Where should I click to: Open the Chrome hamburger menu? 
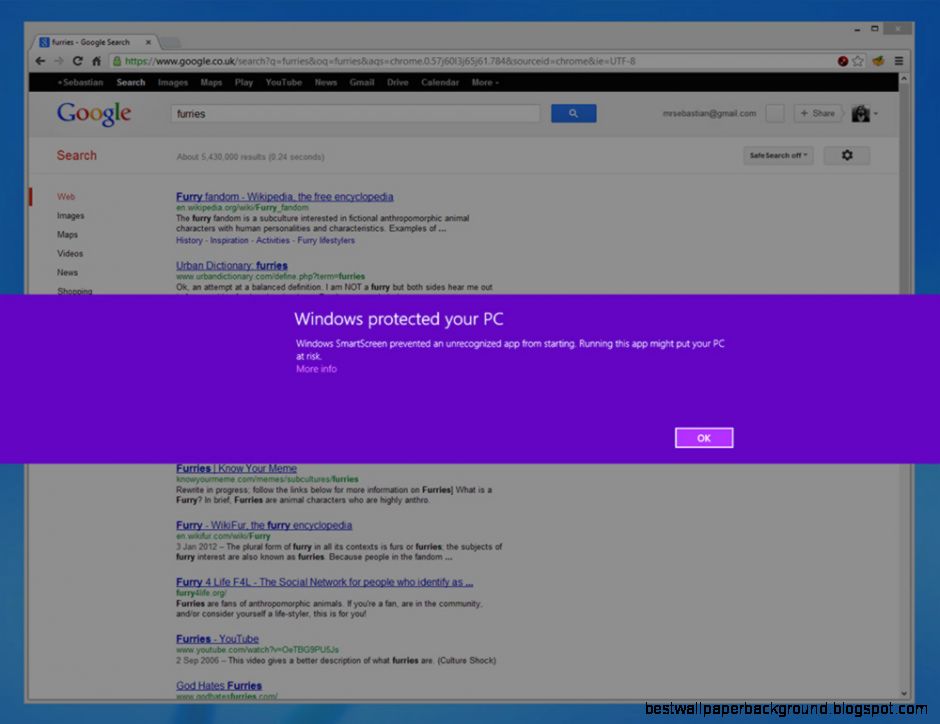point(899,61)
